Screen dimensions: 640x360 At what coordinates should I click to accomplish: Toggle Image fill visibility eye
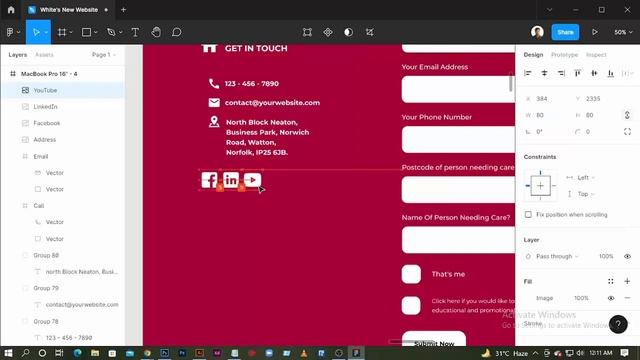[x=611, y=298]
